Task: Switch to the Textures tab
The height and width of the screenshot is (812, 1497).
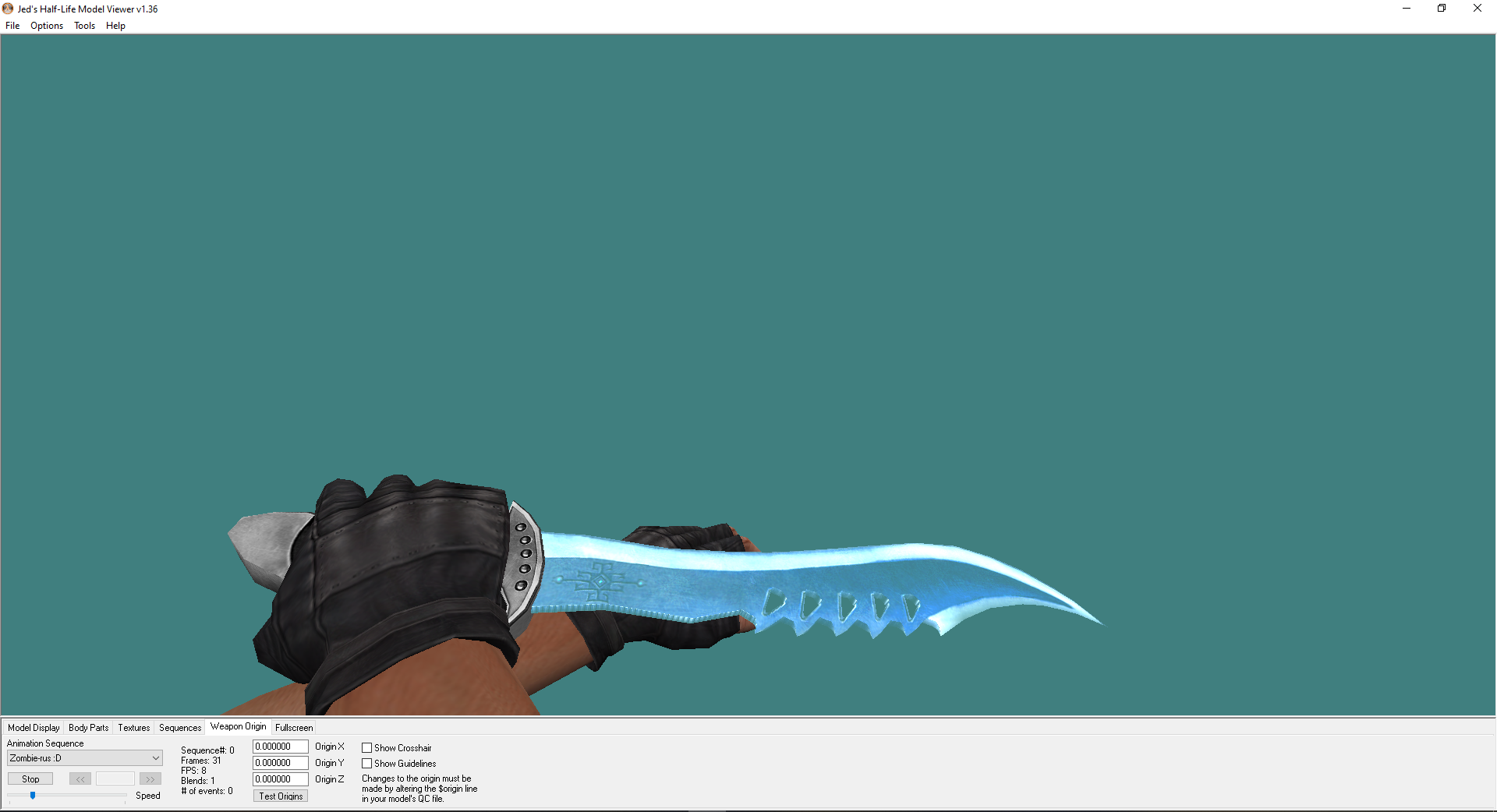Action: [134, 728]
